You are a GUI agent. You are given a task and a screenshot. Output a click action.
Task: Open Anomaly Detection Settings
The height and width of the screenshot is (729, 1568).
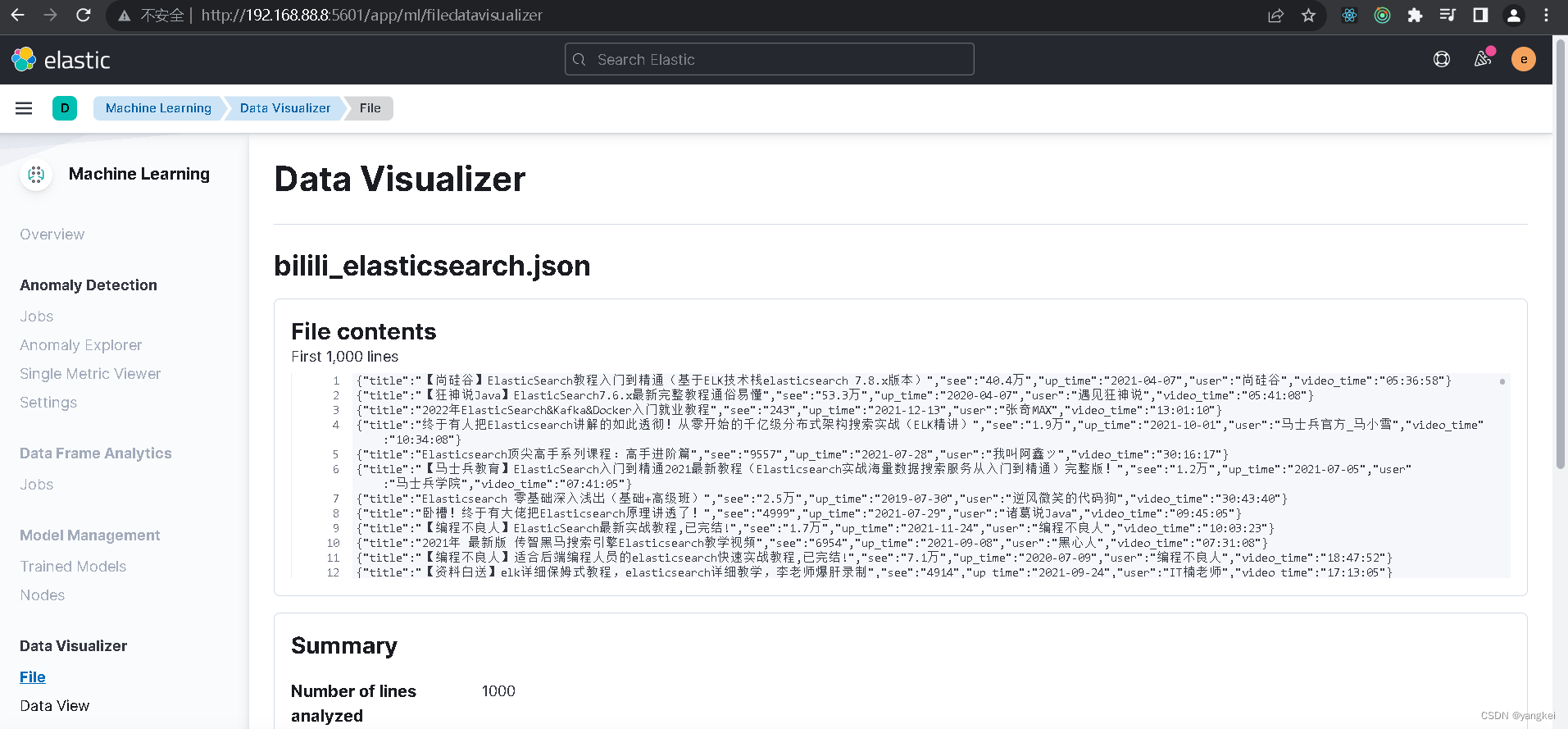pyautogui.click(x=48, y=403)
